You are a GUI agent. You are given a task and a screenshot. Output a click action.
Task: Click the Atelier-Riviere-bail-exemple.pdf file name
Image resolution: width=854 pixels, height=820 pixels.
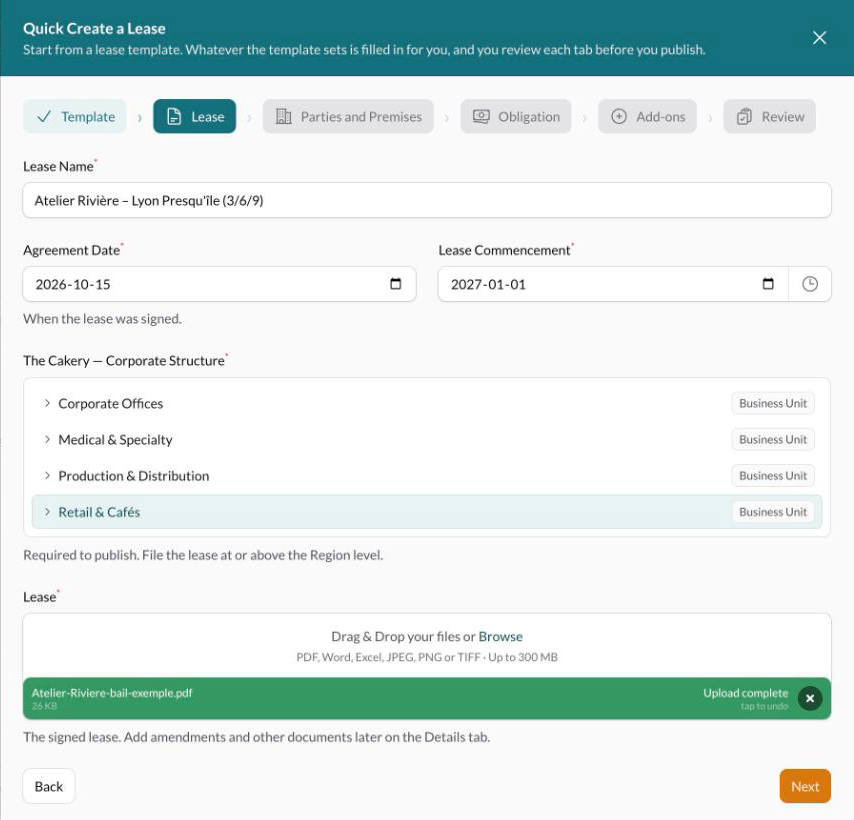pos(112,693)
